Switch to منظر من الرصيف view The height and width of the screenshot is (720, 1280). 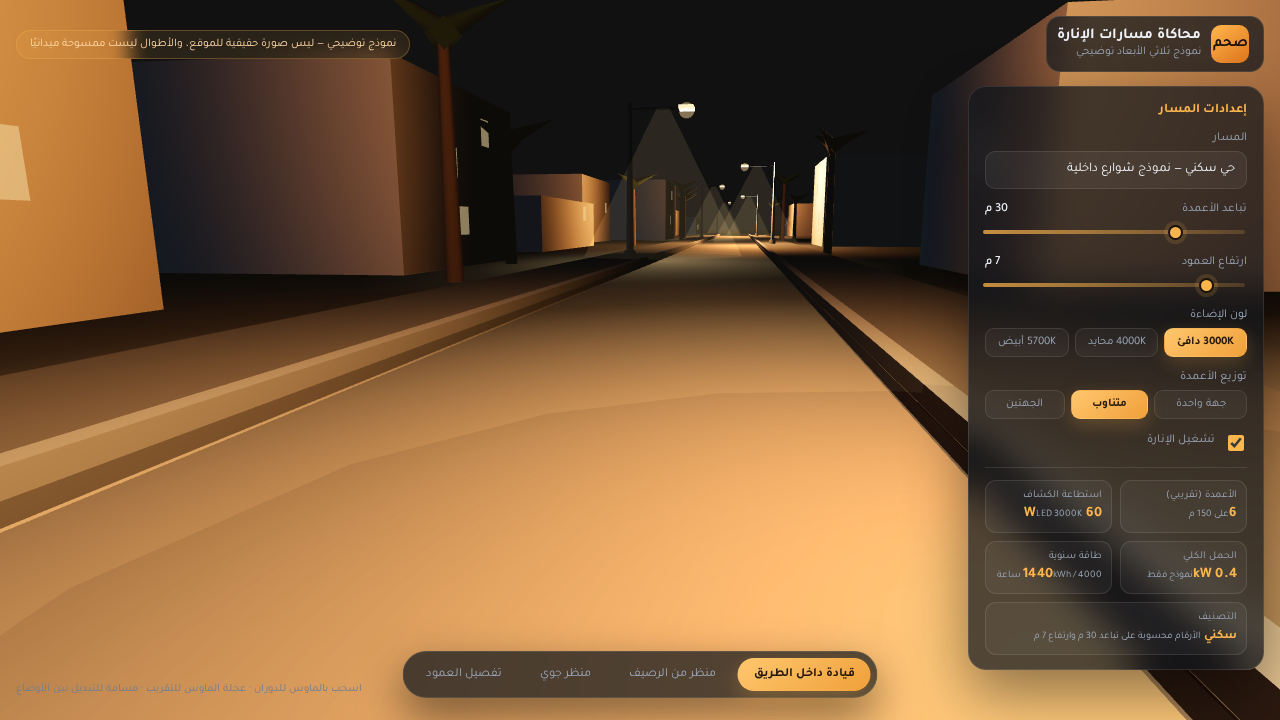(672, 674)
